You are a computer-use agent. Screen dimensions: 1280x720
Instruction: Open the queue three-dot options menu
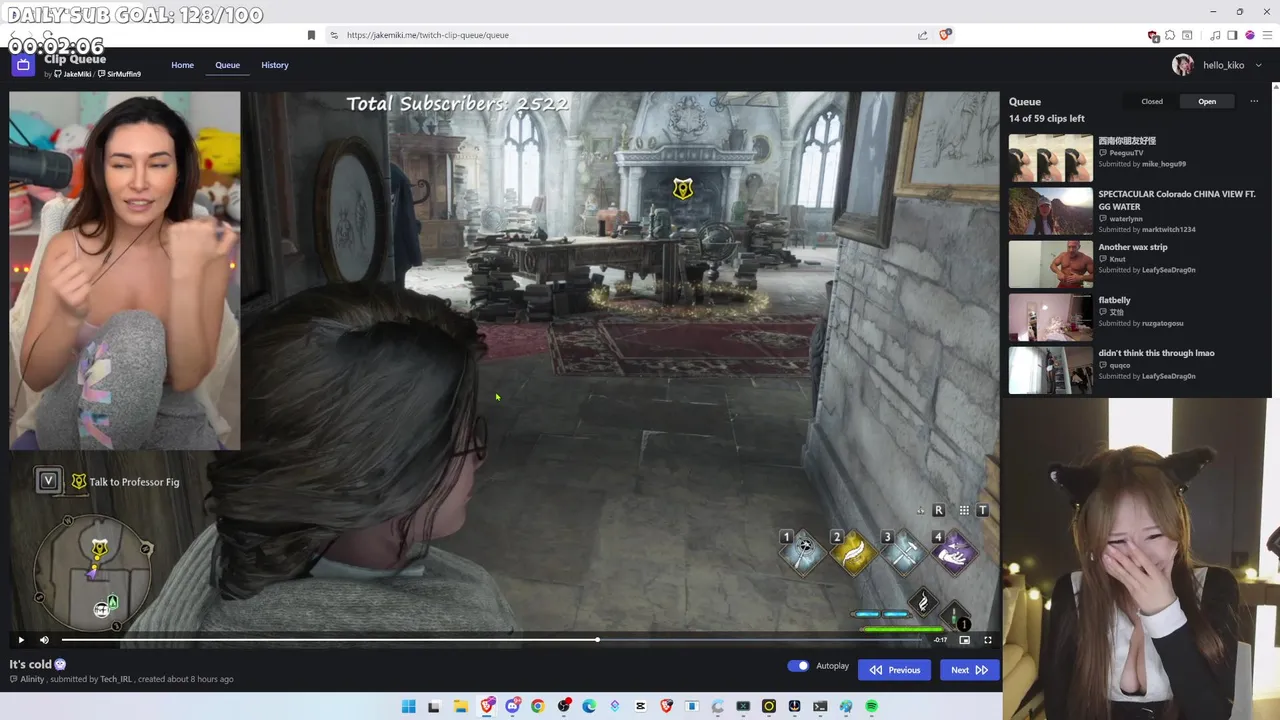[1254, 101]
